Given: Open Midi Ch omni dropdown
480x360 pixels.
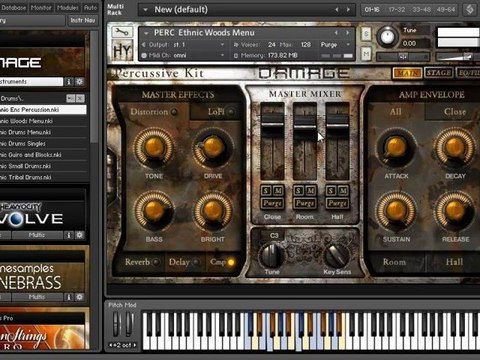Looking at the screenshot, I should coord(223,55).
